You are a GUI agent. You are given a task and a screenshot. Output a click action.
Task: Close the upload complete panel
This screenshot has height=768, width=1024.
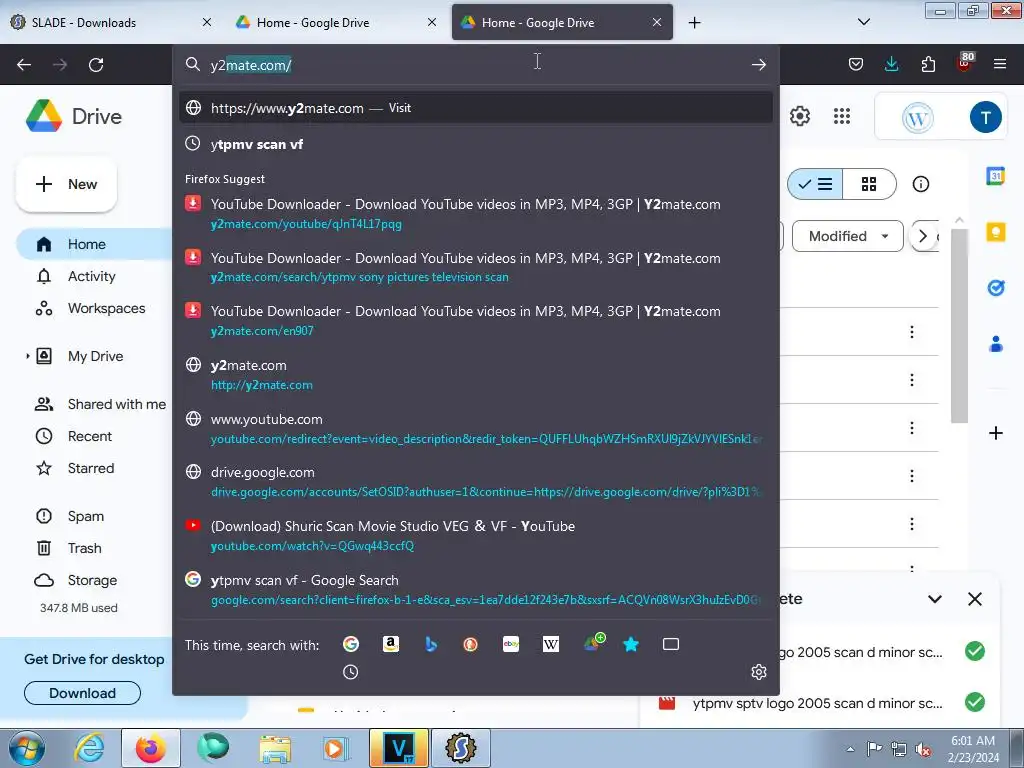coord(974,599)
